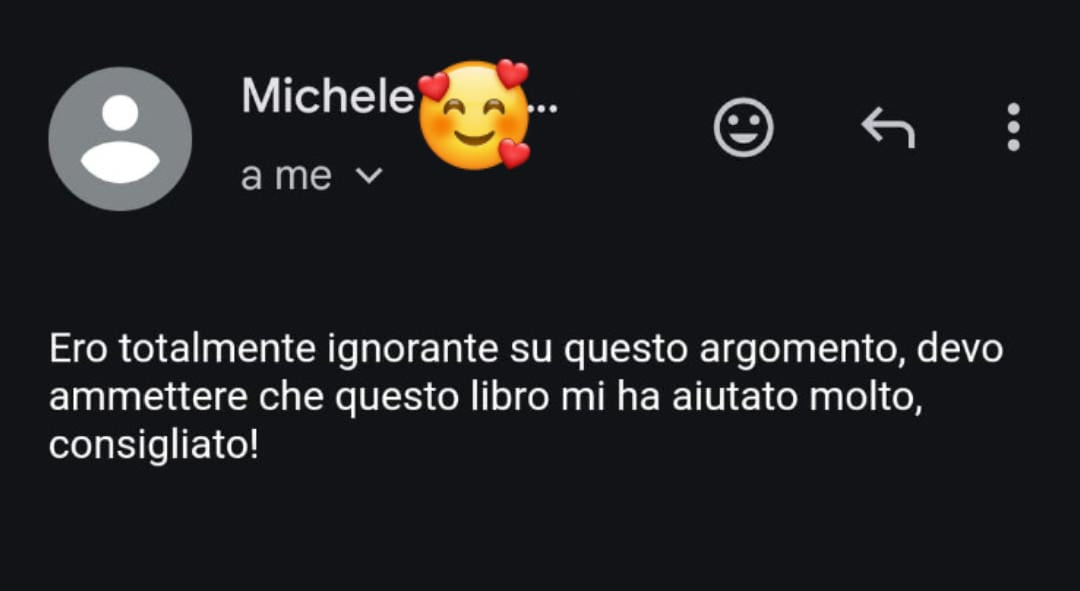
Task: Expand recipient details with the chevron
Action: pos(369,176)
